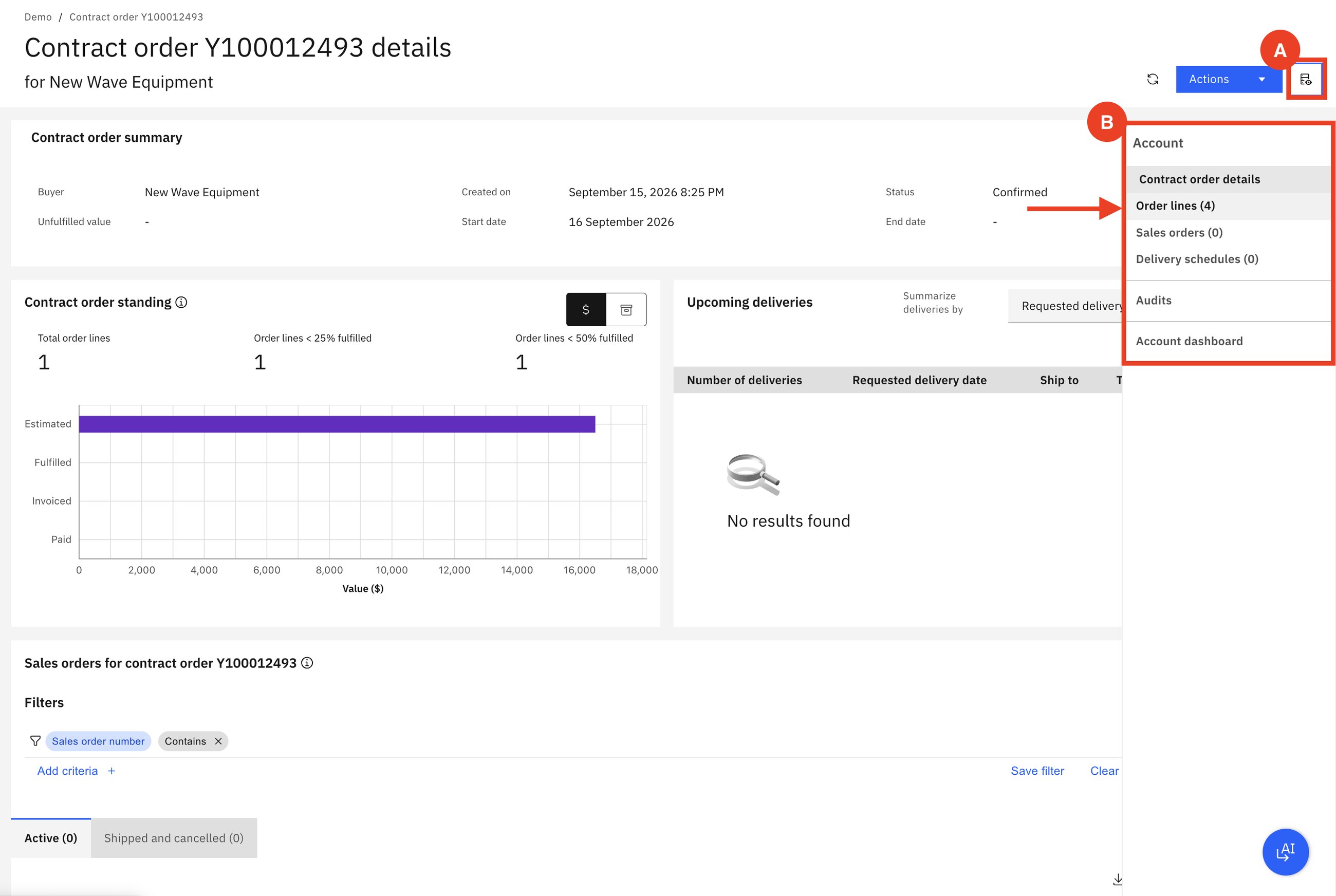The height and width of the screenshot is (896, 1336).
Task: Go to Demo breadcrumb
Action: [38, 17]
